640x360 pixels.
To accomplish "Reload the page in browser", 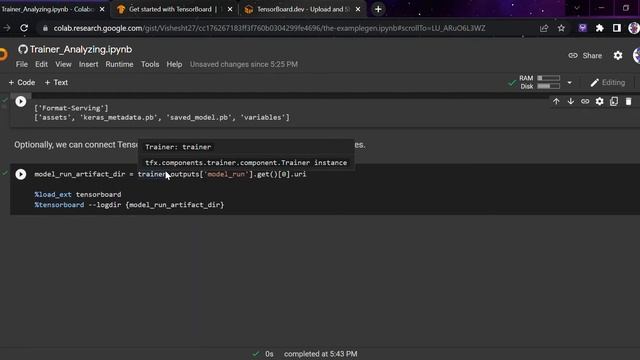I will (x=24, y=28).
